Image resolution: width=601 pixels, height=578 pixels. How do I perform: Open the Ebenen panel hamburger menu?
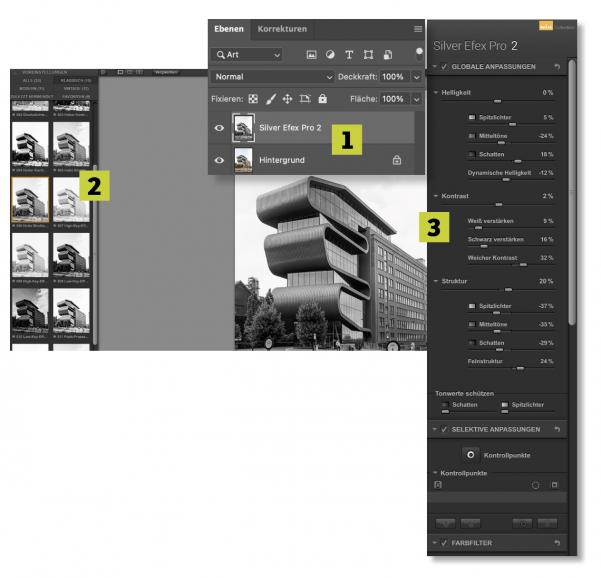[x=418, y=29]
